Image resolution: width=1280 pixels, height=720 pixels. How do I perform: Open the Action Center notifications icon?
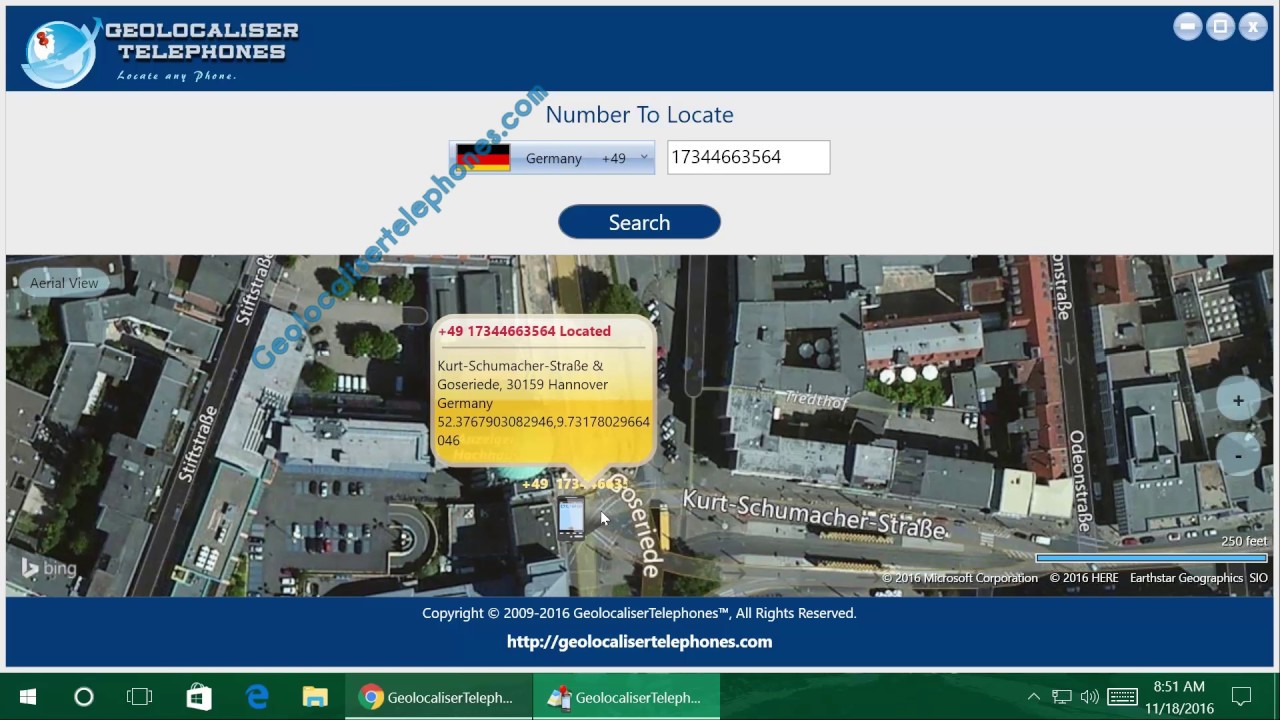[x=1241, y=697]
